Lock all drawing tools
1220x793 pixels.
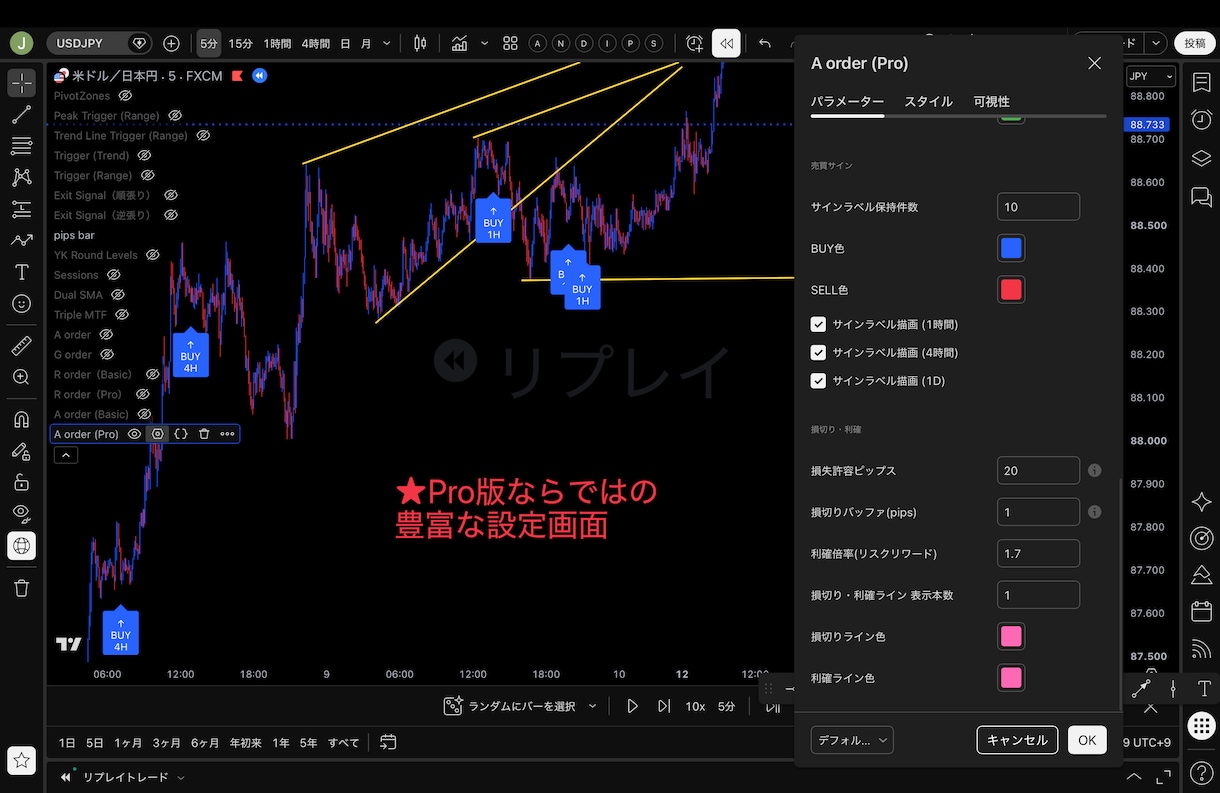[x=21, y=482]
